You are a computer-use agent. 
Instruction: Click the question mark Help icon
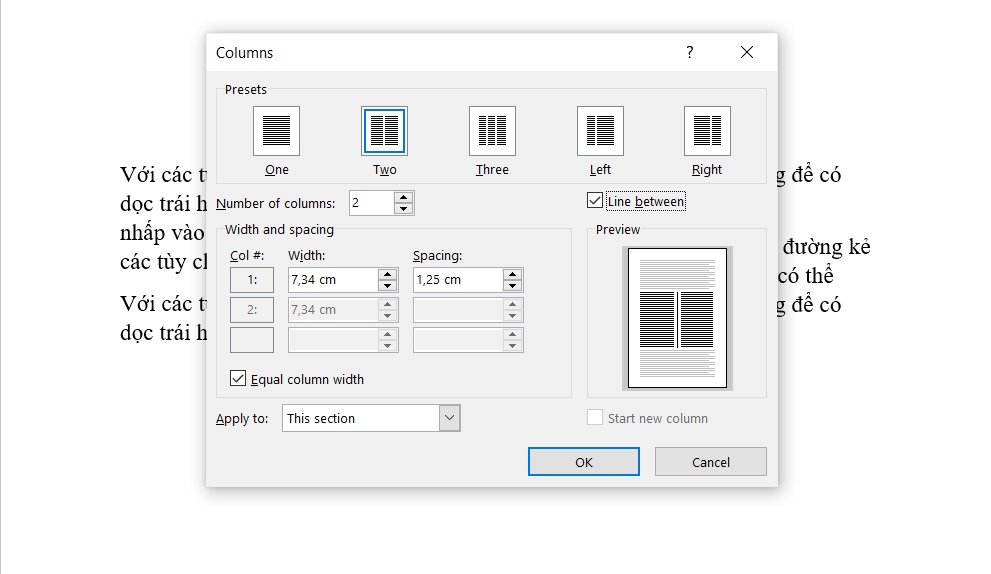[689, 53]
